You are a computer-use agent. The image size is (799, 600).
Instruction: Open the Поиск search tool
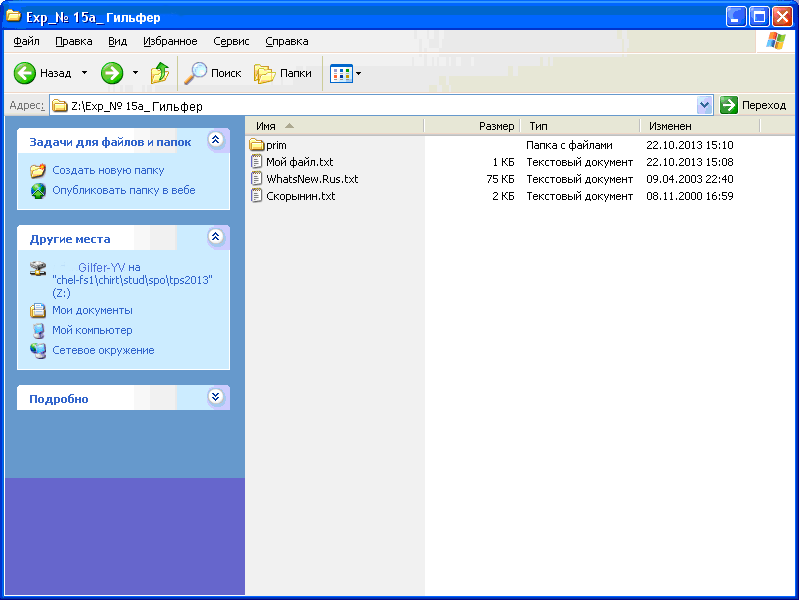pyautogui.click(x=212, y=73)
